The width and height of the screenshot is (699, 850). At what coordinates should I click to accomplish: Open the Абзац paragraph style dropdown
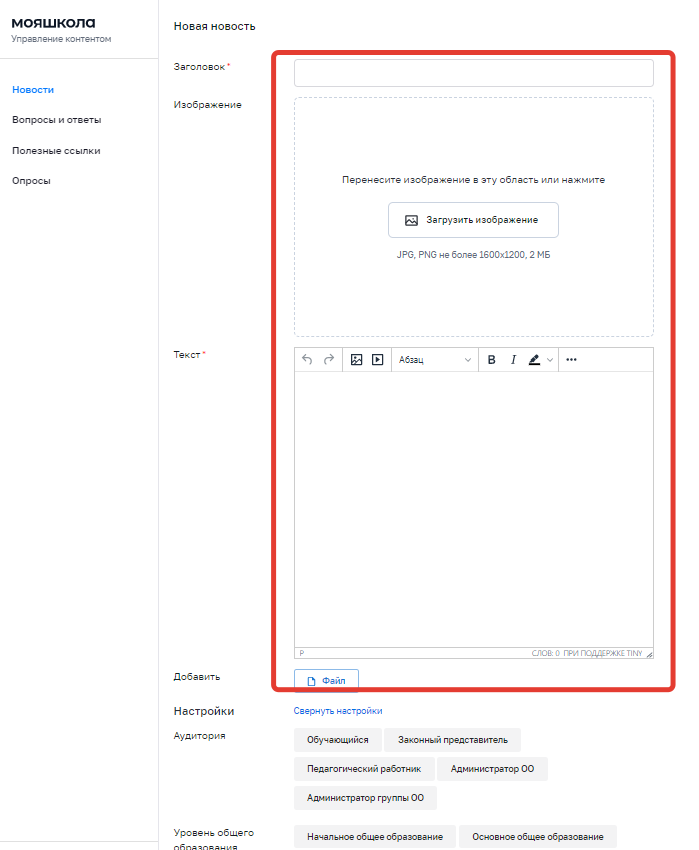[x=435, y=360]
